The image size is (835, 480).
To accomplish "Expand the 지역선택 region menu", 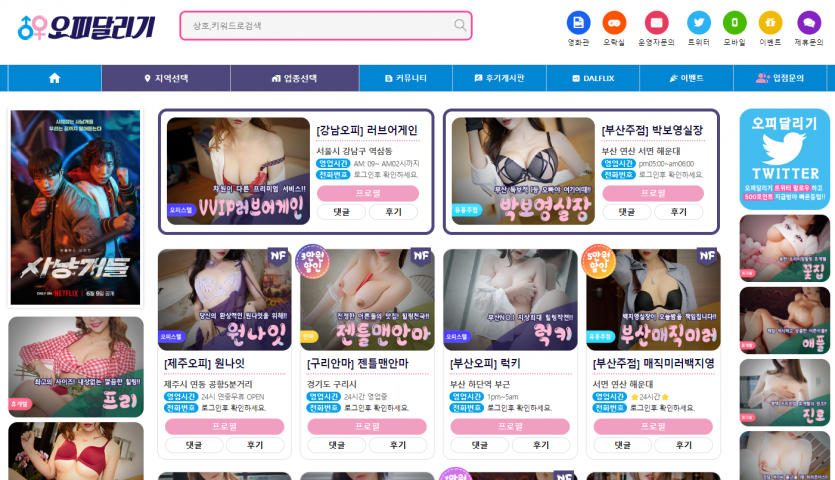I will pos(166,78).
